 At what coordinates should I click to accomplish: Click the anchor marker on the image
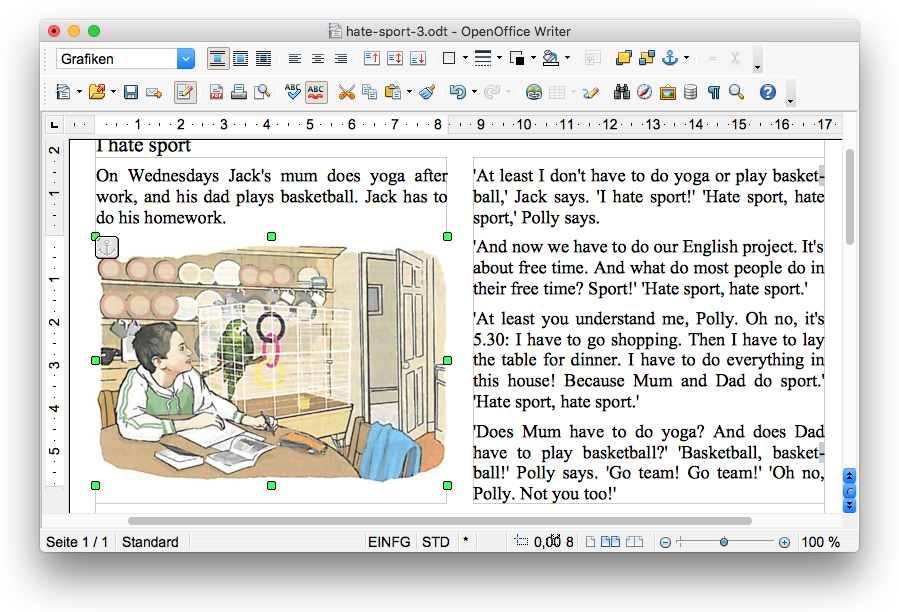tap(107, 247)
